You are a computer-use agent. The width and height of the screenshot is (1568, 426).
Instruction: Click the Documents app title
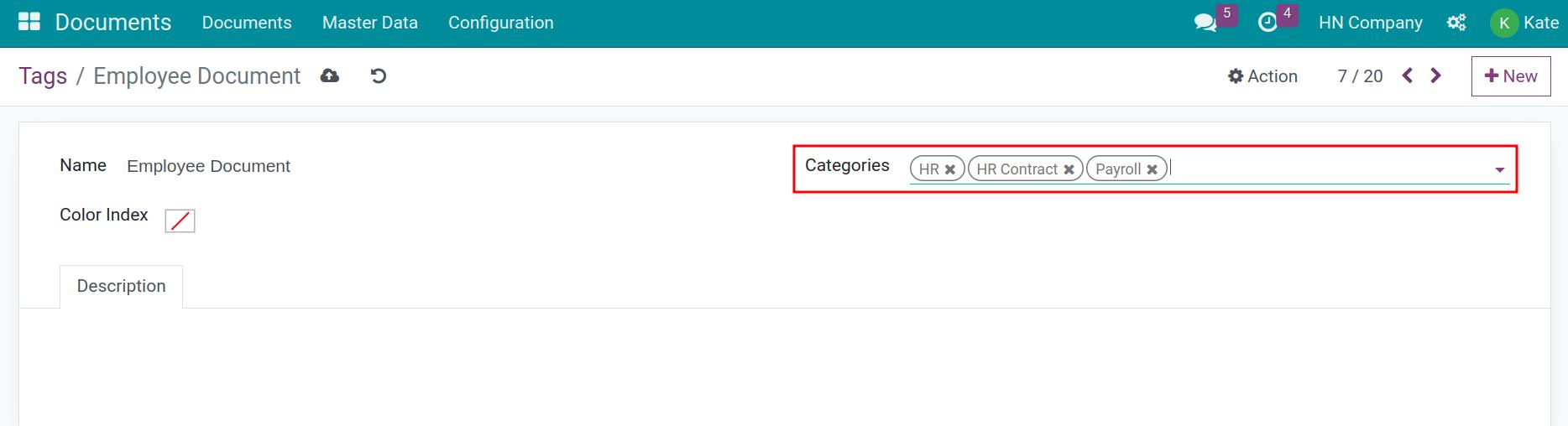click(113, 23)
